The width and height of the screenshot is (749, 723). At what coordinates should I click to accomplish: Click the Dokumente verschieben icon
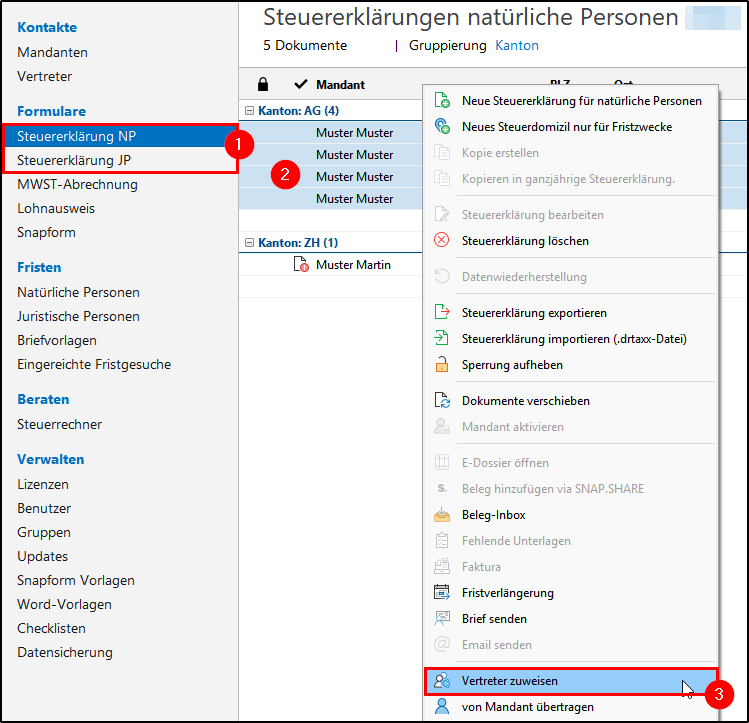(442, 400)
